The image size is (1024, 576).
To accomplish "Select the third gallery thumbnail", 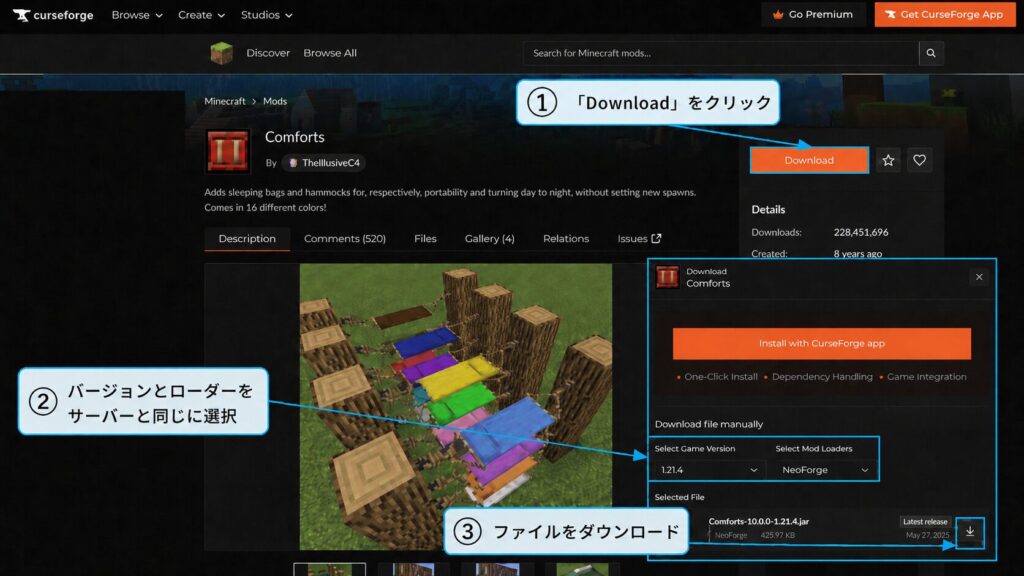I will [x=497, y=569].
